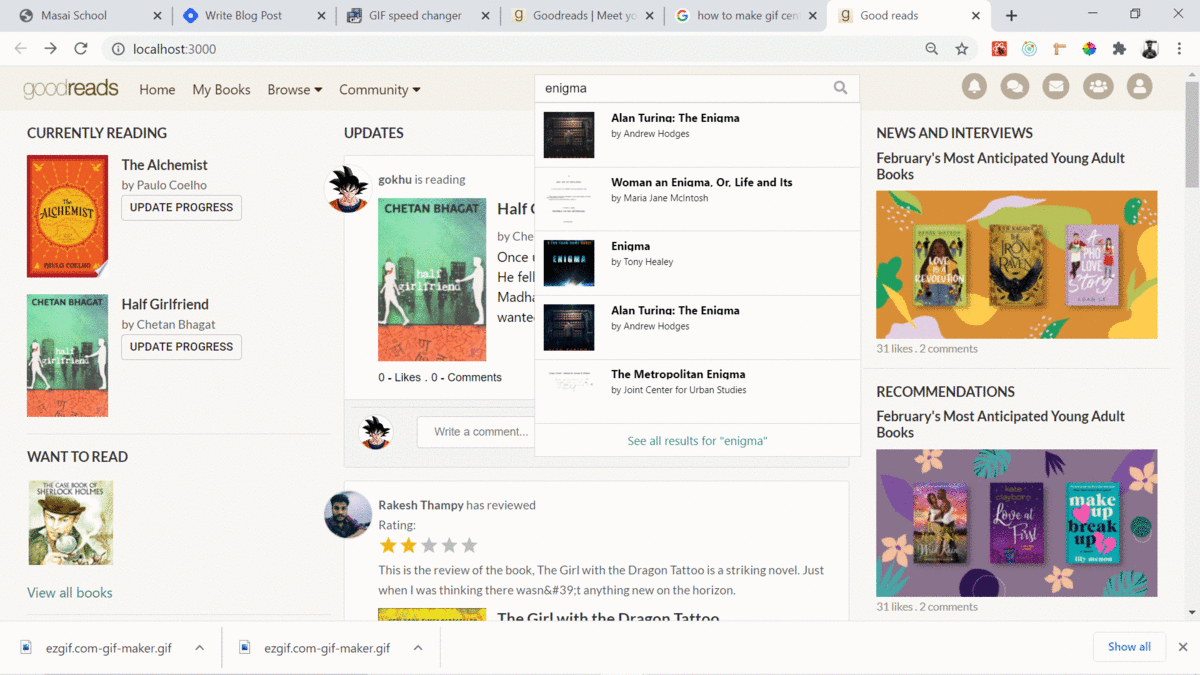Viewport: 1200px width, 675px height.
Task: Close the GIF speed changer tab
Action: pos(485,16)
